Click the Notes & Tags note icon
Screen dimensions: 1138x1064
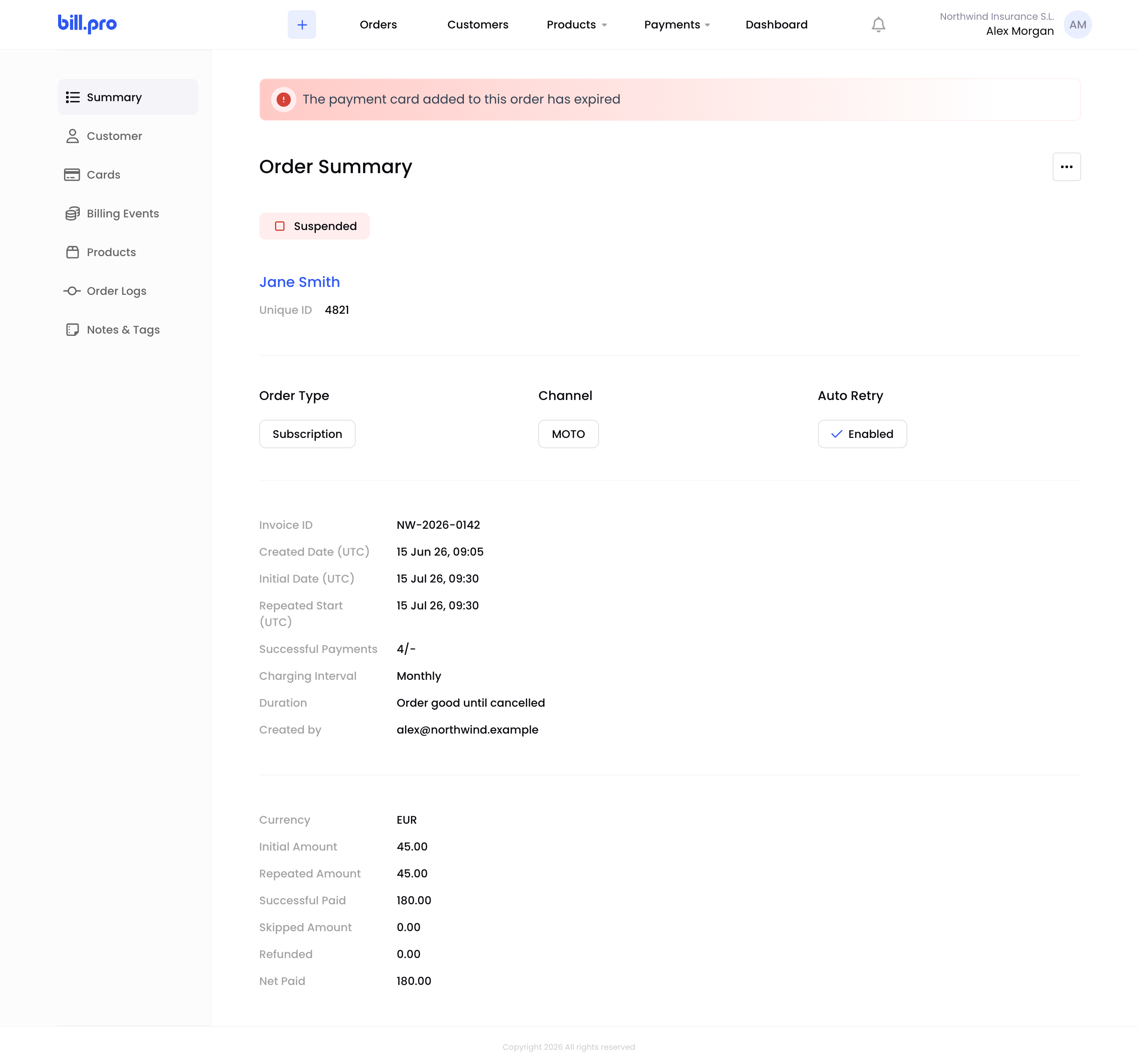73,330
